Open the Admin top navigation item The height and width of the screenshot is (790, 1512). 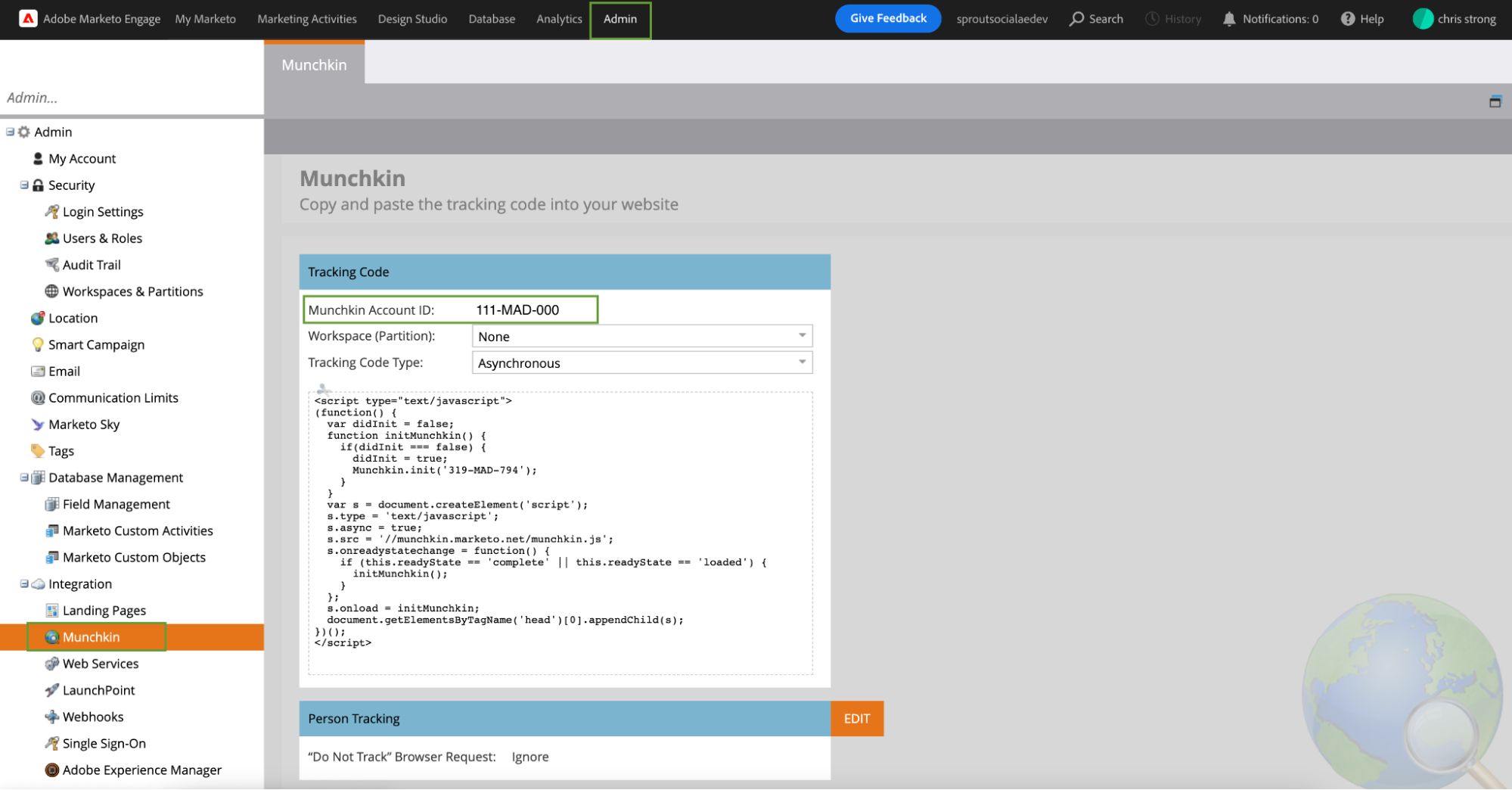(620, 19)
